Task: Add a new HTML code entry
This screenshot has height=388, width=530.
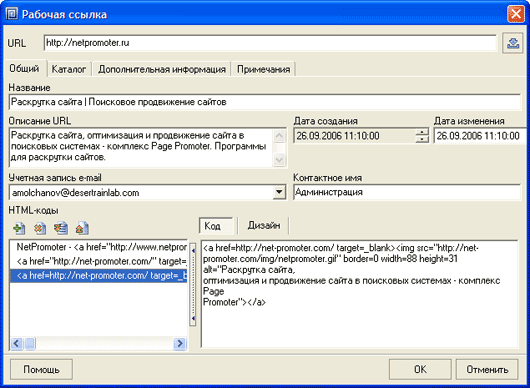Action: 19,228
